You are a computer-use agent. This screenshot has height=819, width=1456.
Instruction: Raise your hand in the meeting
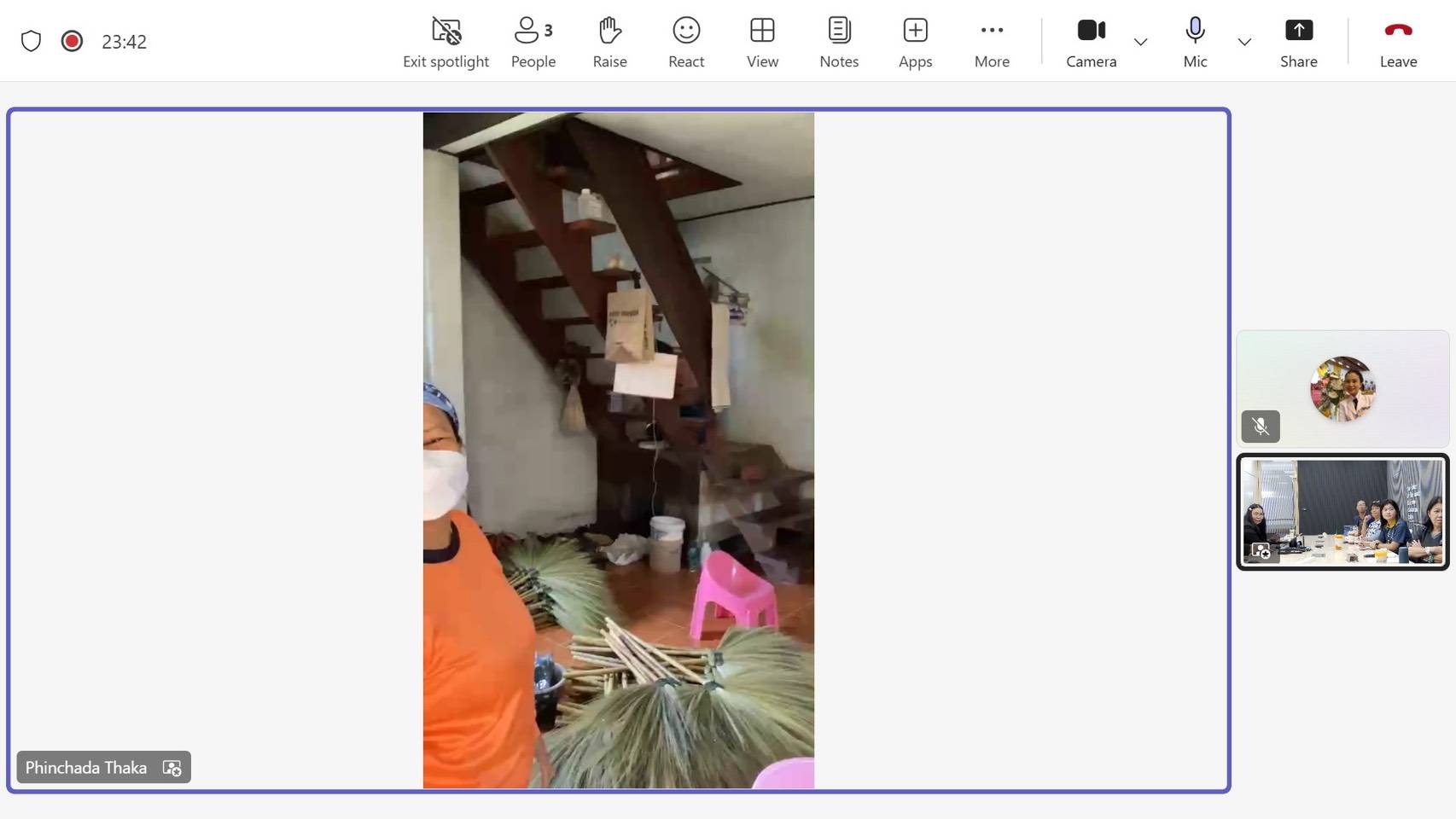pos(609,42)
